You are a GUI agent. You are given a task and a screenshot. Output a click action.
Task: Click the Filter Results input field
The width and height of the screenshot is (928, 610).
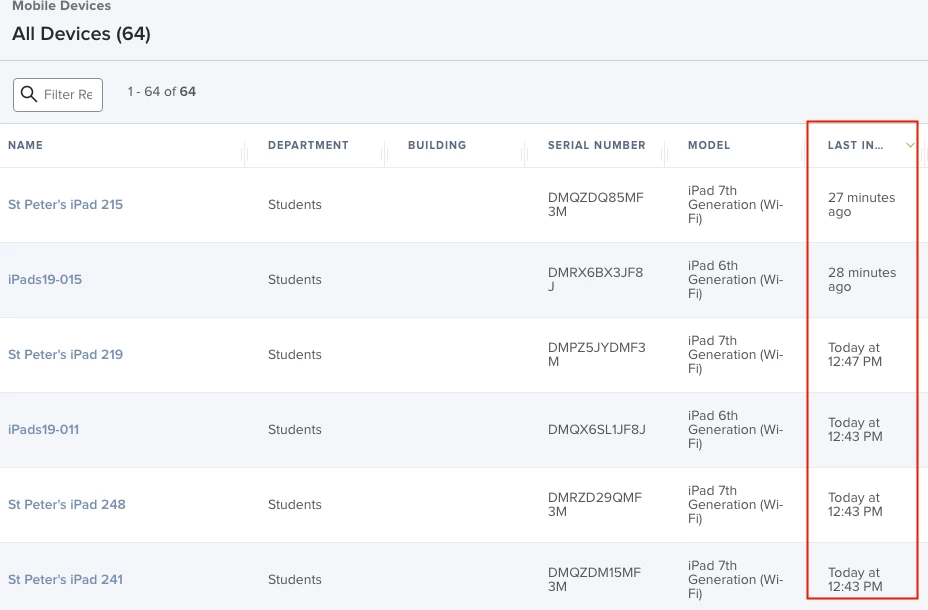click(x=58, y=95)
